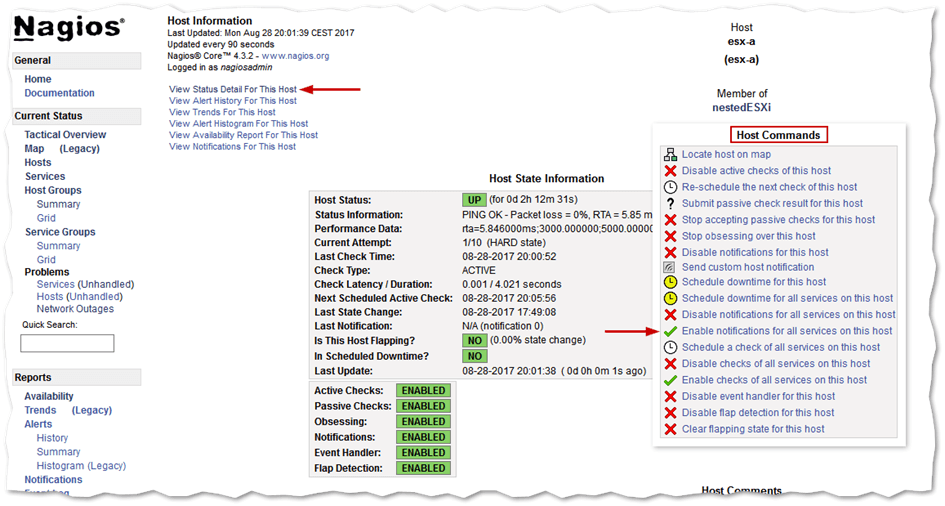
Task: Click the Last Check Time value 08-28-2017 20:00:52
Action: click(x=509, y=257)
